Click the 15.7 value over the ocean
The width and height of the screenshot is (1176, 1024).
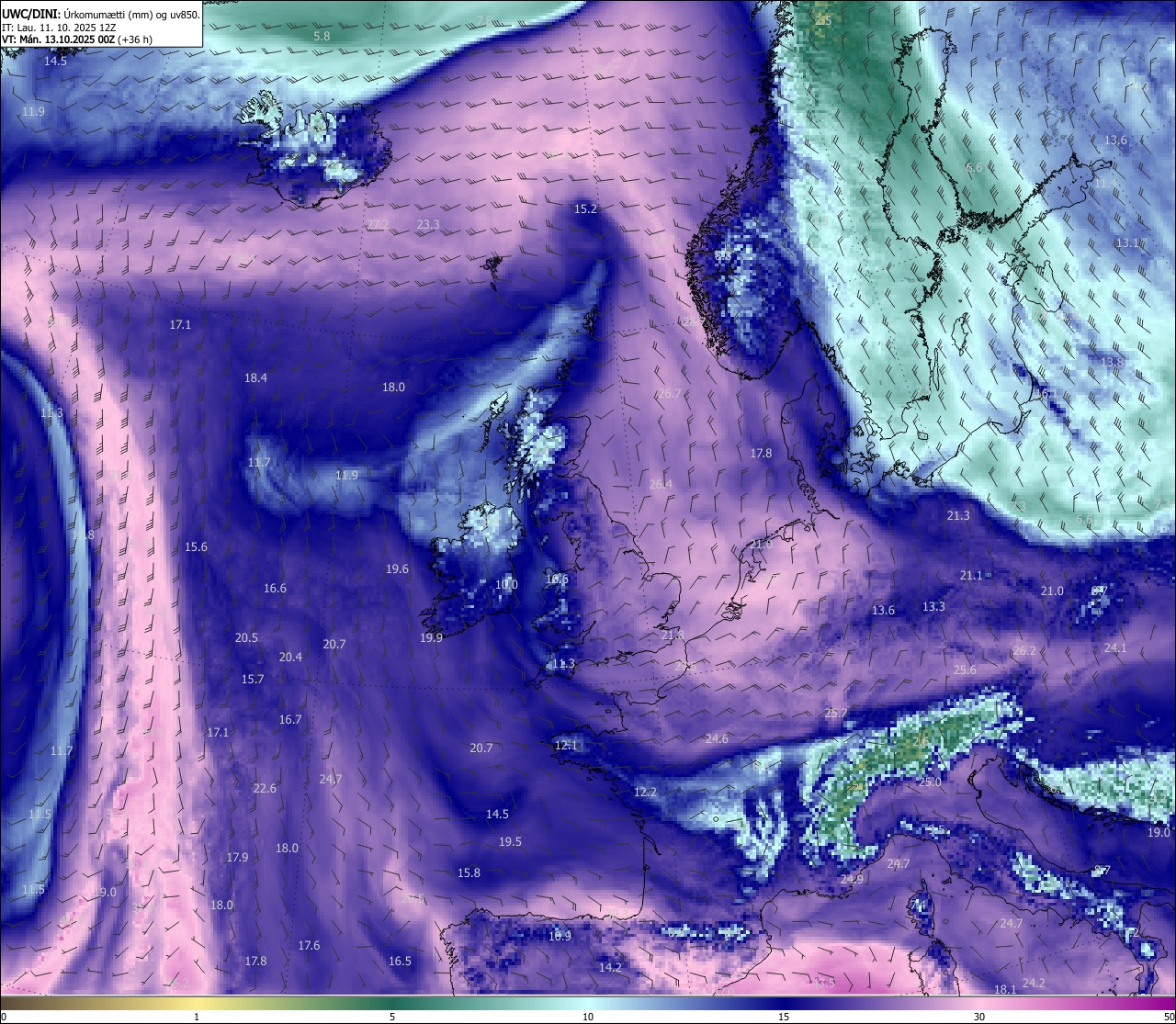click(253, 679)
